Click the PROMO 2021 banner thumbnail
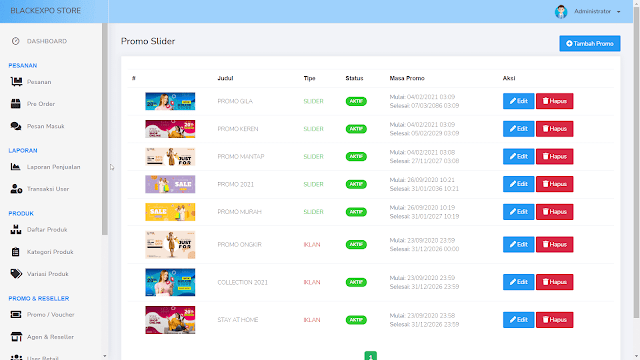This screenshot has height=360, width=640. tap(170, 184)
